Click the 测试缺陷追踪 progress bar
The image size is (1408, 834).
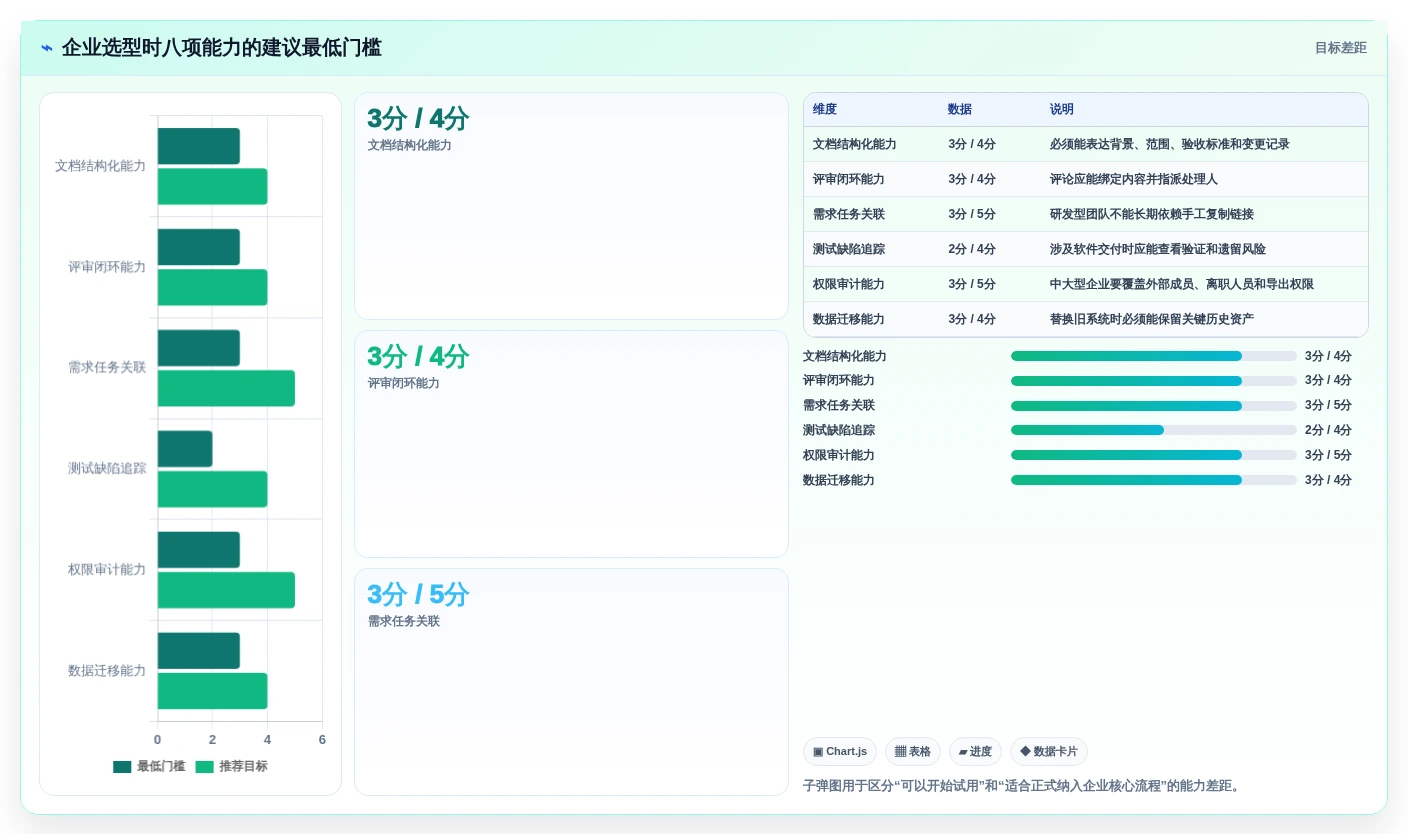(x=1154, y=430)
